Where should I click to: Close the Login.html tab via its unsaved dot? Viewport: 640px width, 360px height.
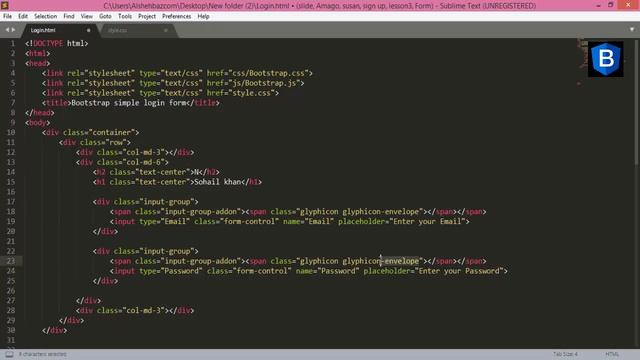(x=89, y=30)
